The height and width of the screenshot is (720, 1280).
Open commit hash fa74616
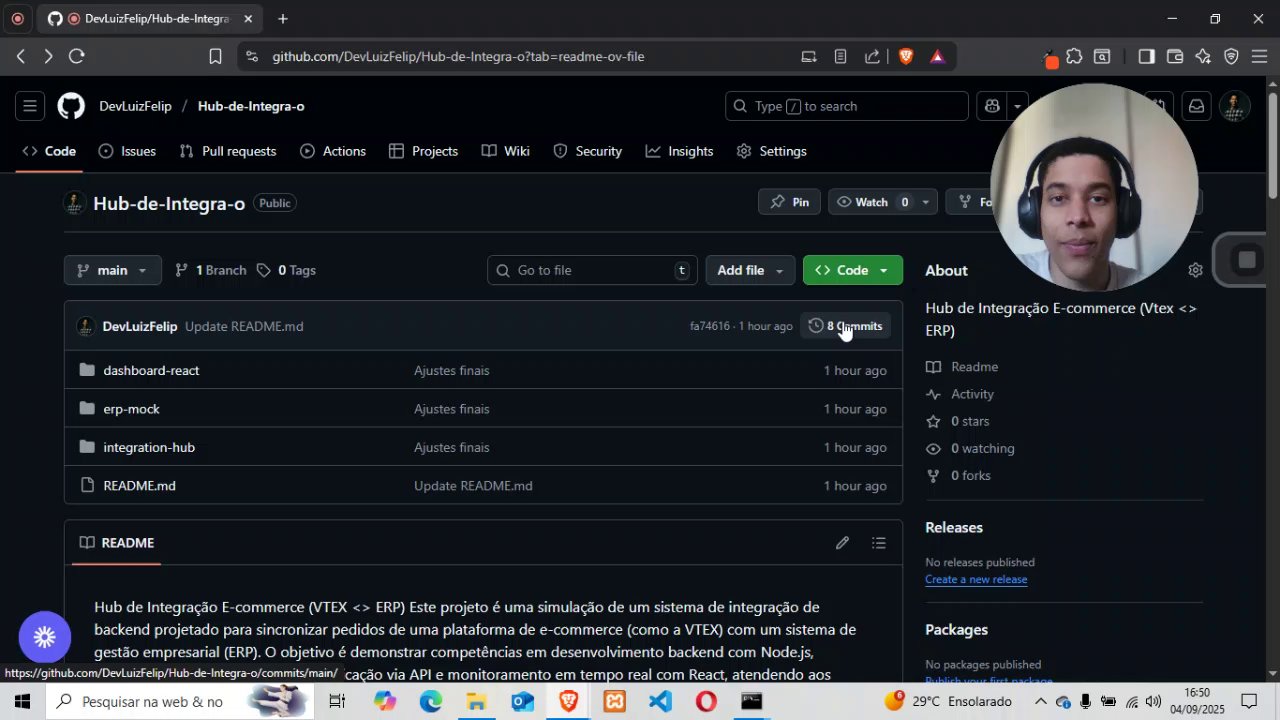[x=710, y=326]
